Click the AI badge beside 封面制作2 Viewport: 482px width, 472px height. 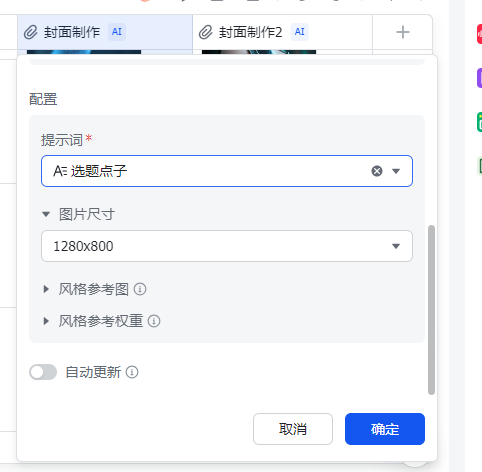(x=299, y=32)
